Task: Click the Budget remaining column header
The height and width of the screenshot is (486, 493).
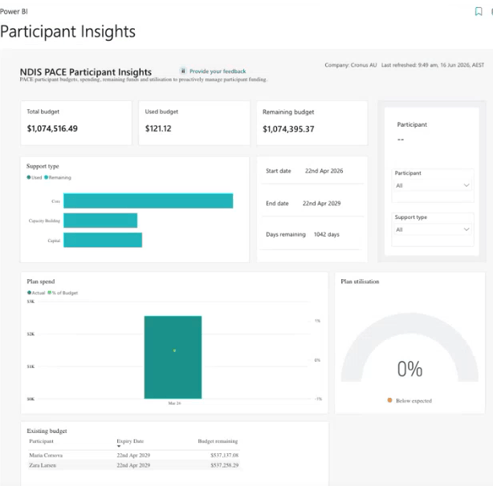Action: coord(218,441)
